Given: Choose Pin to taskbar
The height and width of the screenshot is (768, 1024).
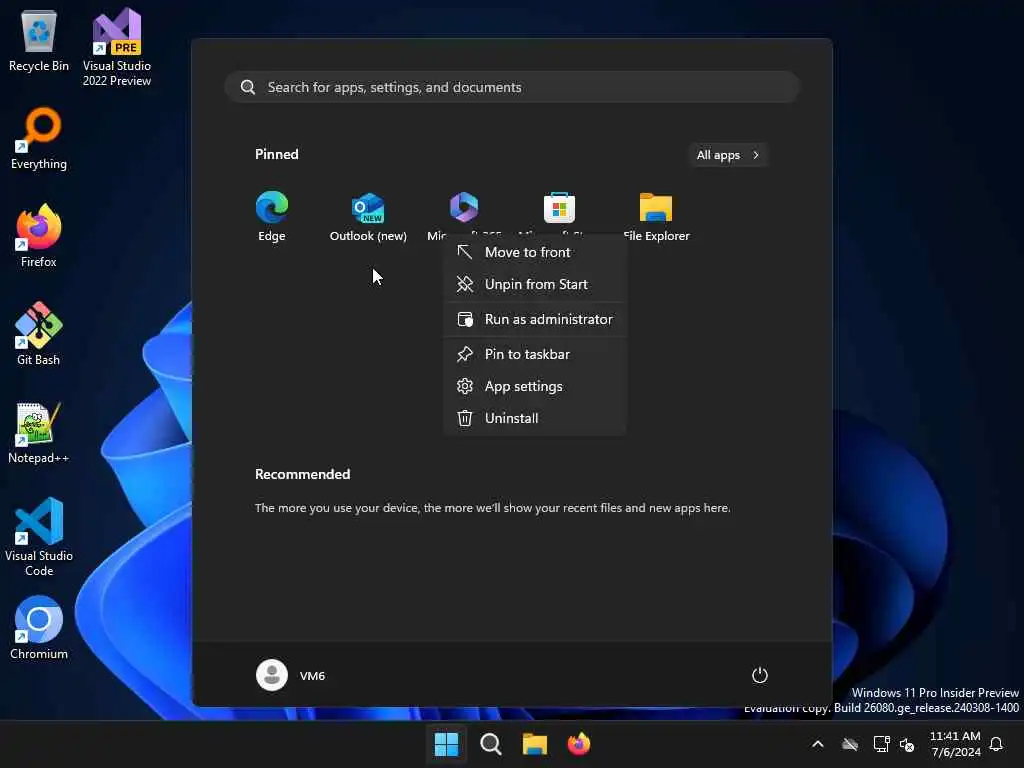Looking at the screenshot, I should click(534, 354).
